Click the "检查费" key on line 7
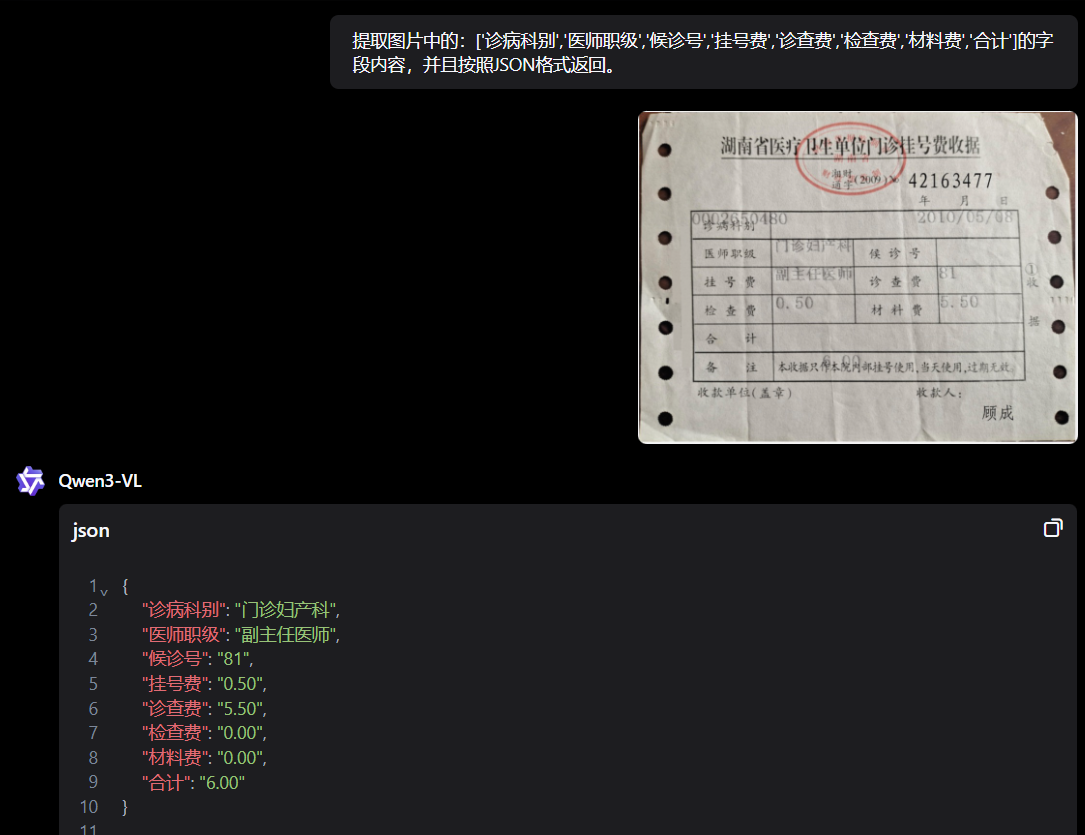This screenshot has height=835, width=1085. [x=174, y=733]
